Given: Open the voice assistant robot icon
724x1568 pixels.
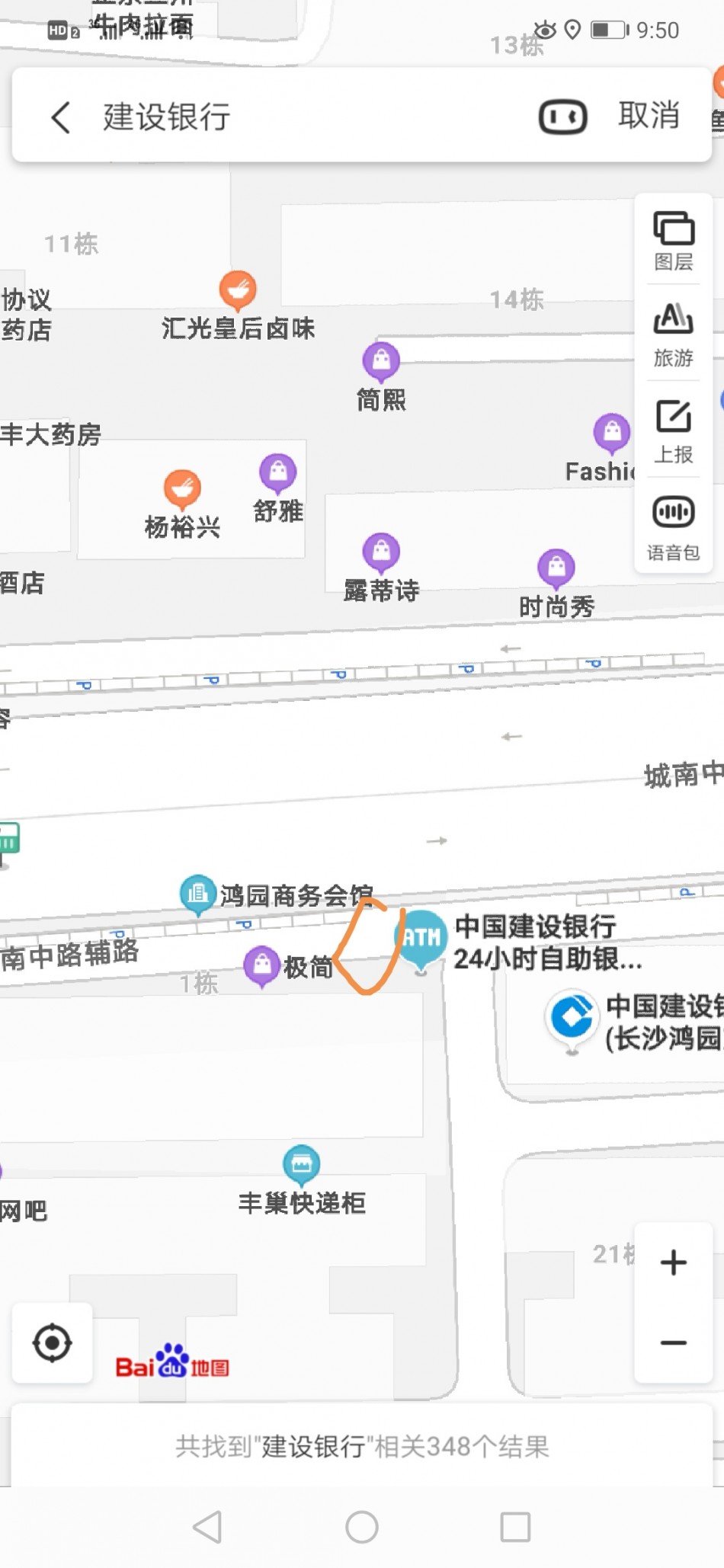Looking at the screenshot, I should click(x=563, y=117).
